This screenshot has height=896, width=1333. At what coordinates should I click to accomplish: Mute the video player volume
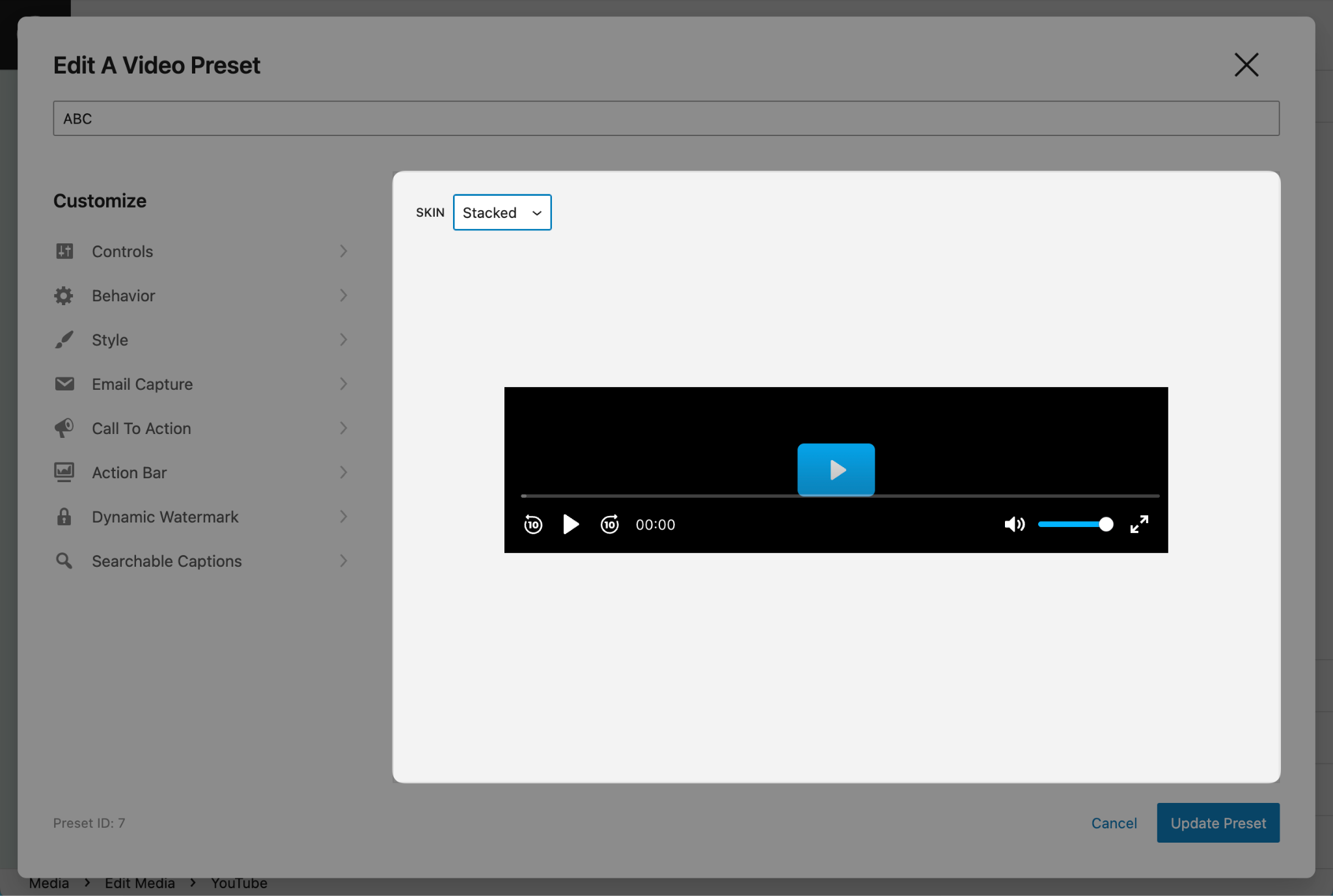(x=1014, y=524)
